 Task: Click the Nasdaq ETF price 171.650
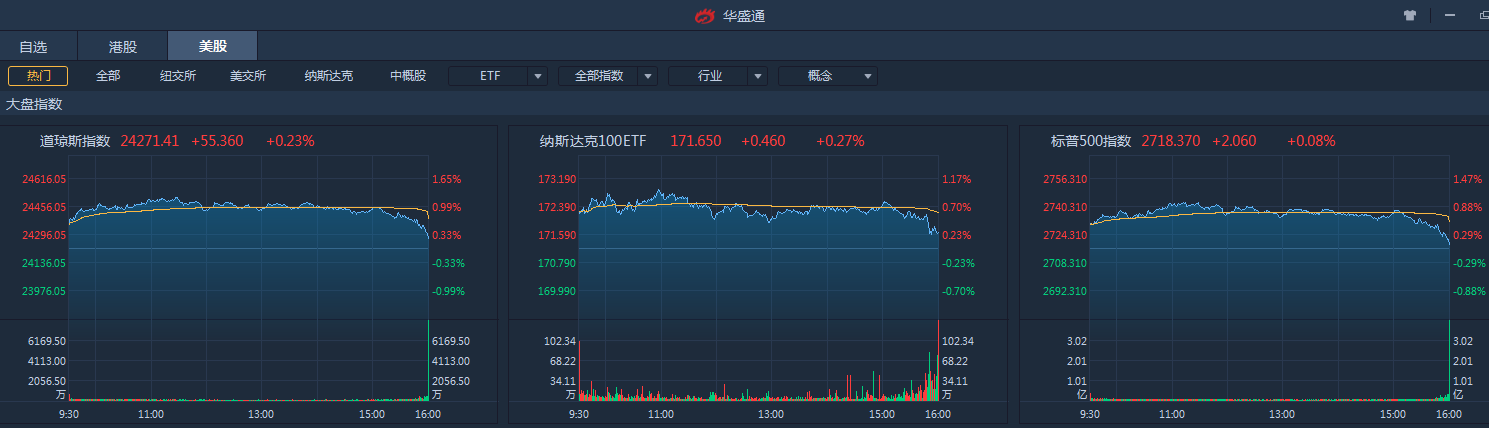(x=696, y=141)
